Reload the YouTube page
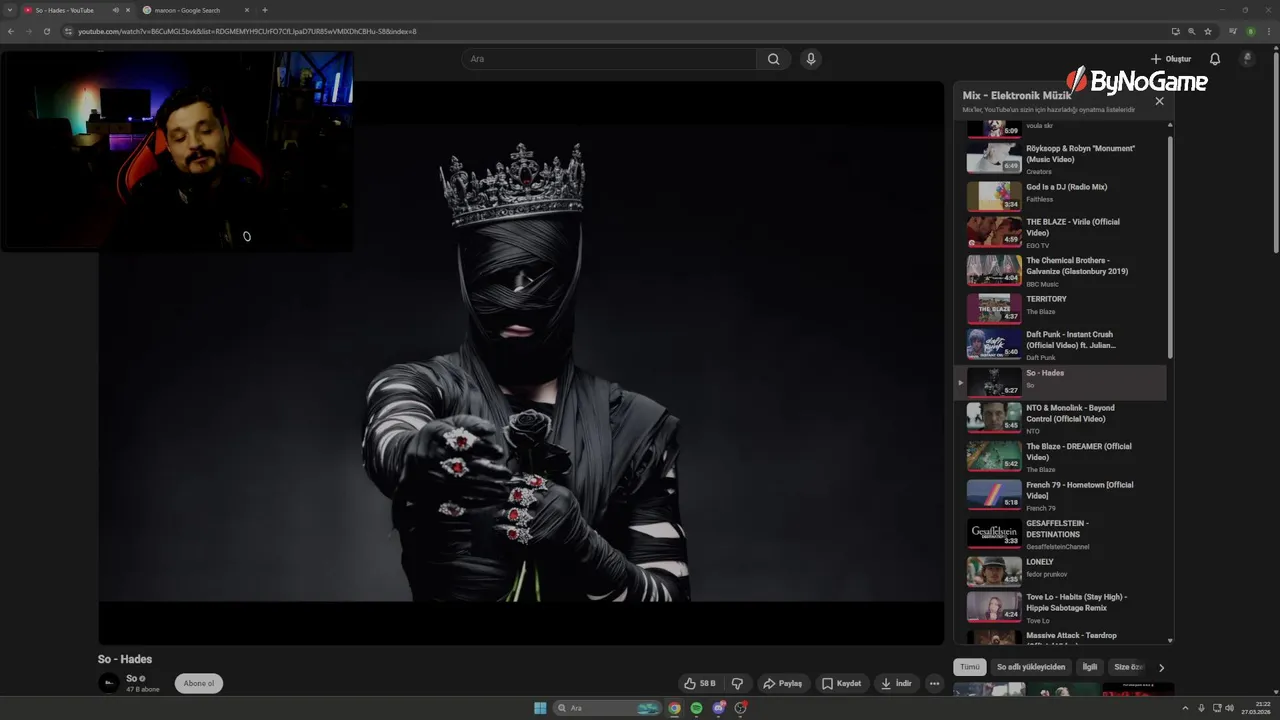 46,31
